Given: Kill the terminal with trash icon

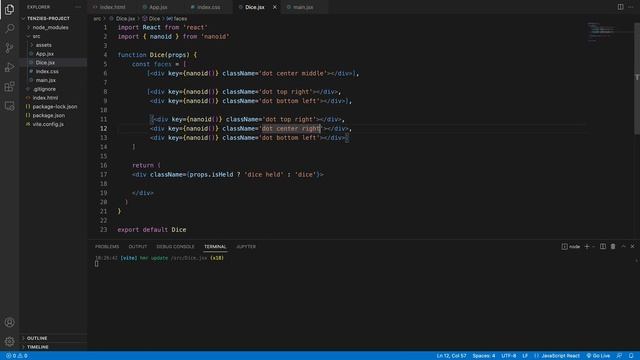Looking at the screenshot, I should [x=613, y=247].
